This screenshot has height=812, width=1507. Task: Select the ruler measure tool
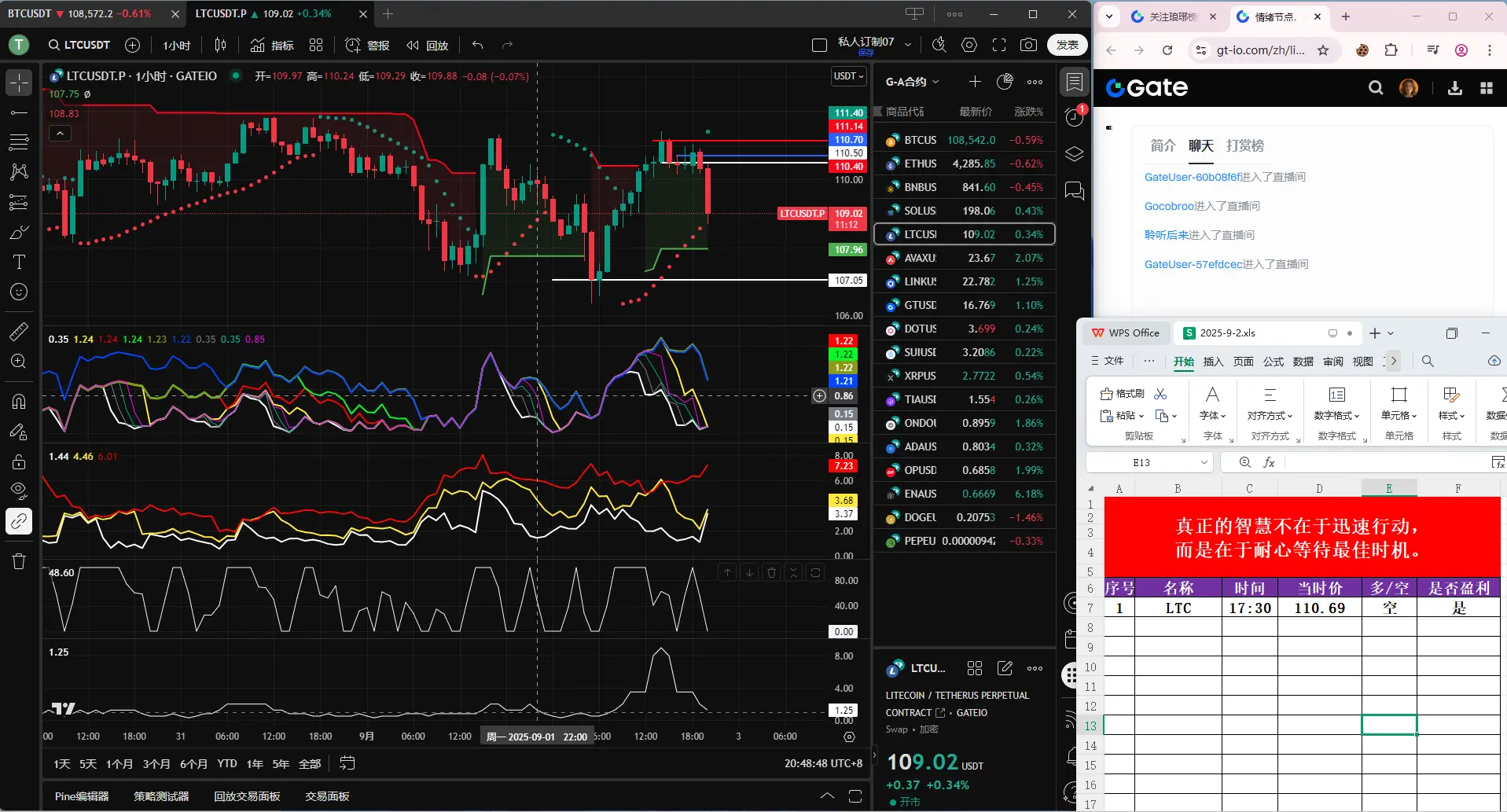19,332
